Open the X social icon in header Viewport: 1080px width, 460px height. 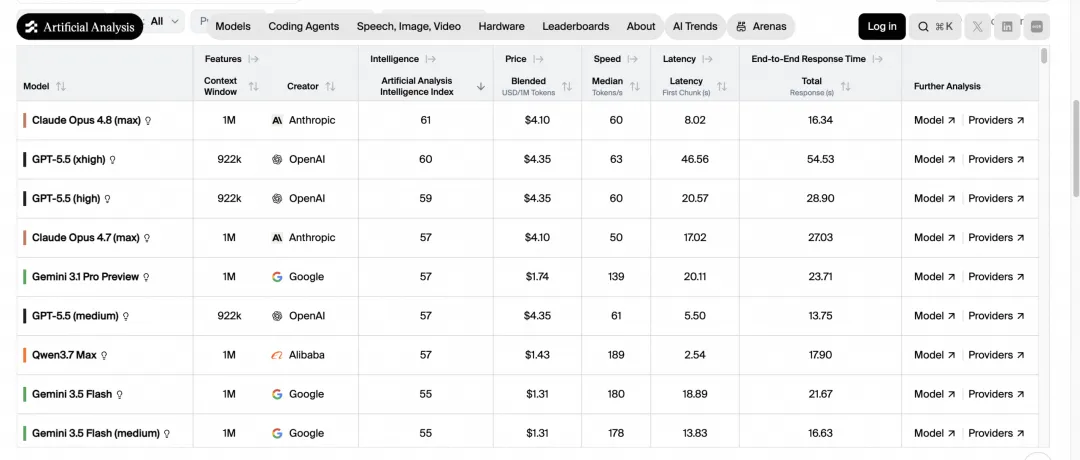tap(977, 27)
